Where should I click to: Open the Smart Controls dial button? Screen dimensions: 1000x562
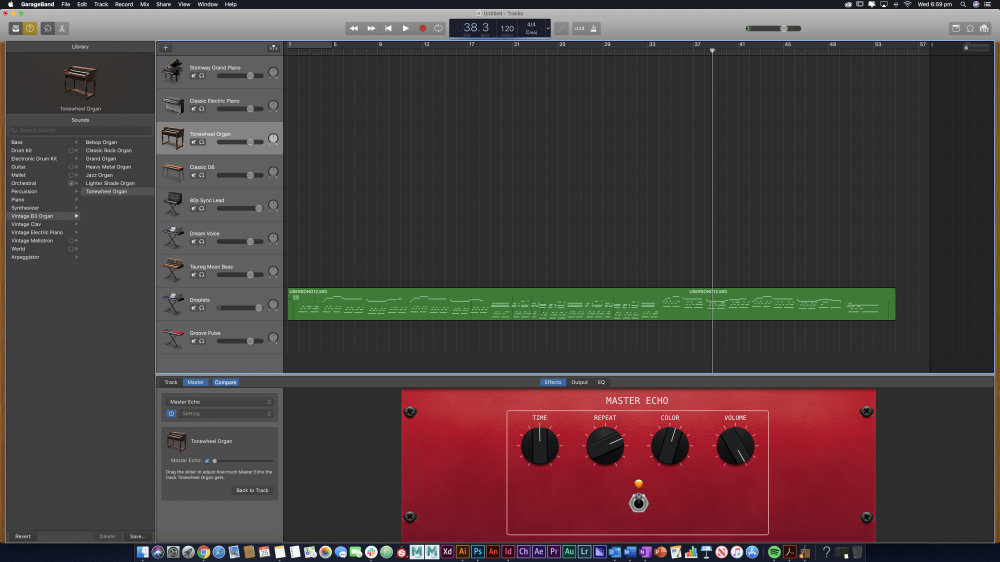48,28
